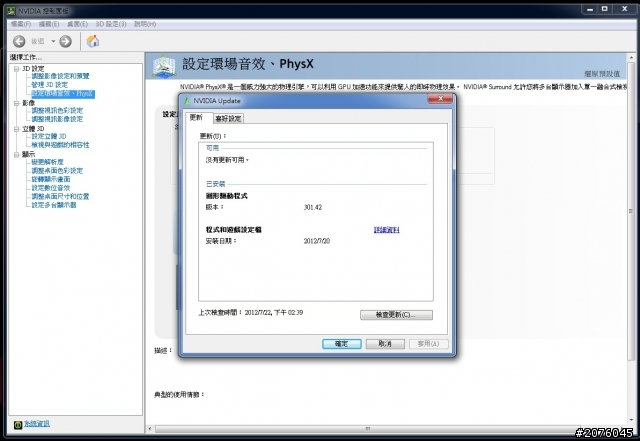This screenshot has height=441, width=640.
Task: Open the 說明(H) menu
Action: (145, 24)
